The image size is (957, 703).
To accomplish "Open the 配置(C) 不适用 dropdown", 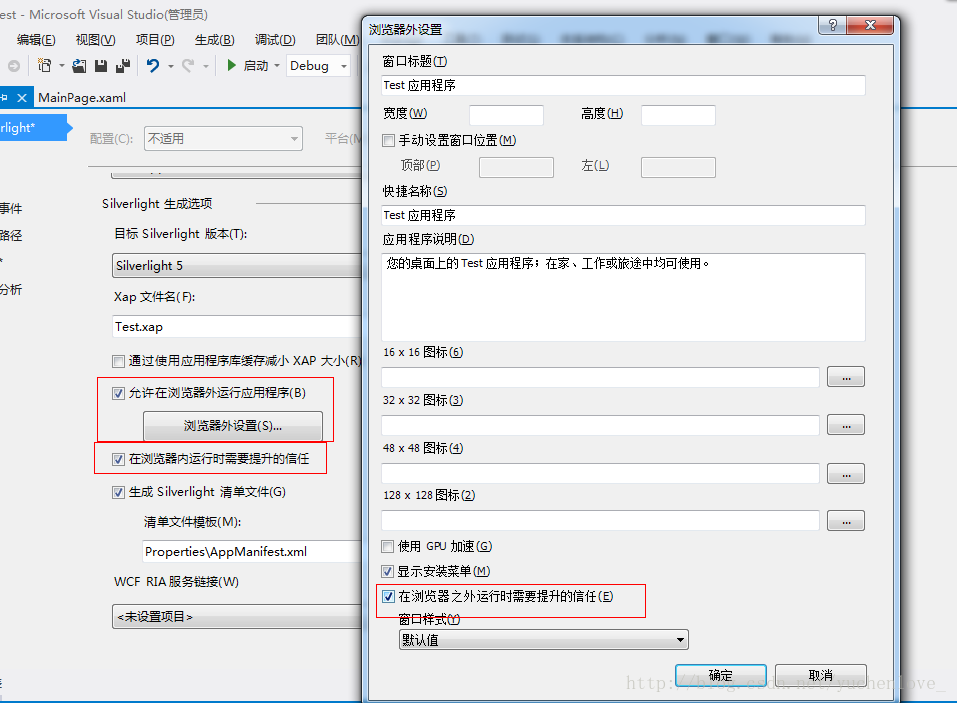I will 223,139.
